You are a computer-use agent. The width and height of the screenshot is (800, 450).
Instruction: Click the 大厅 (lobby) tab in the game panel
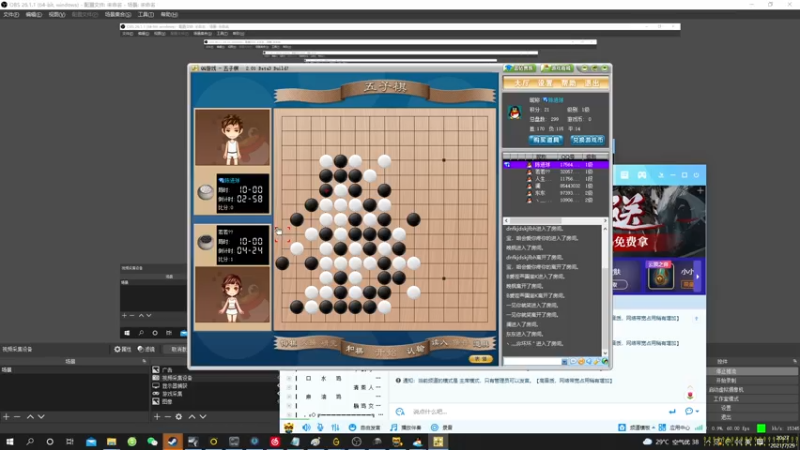pos(521,83)
